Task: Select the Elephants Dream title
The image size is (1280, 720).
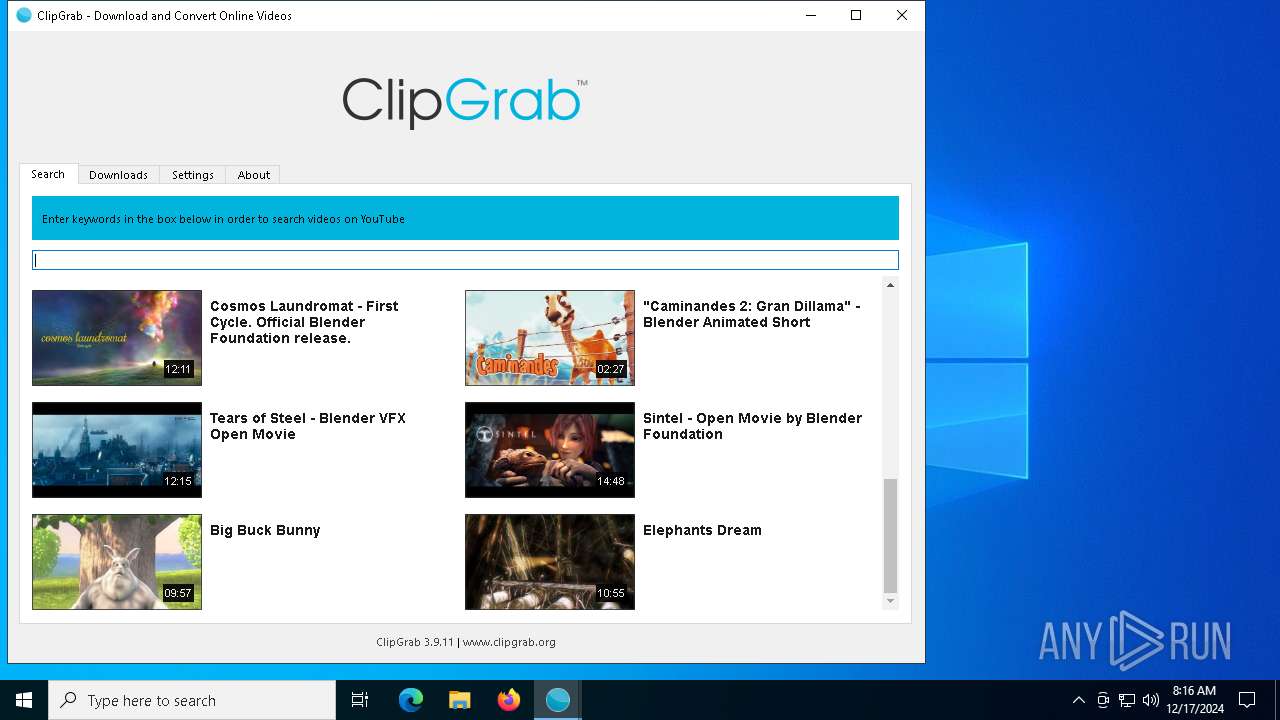Action: (702, 530)
